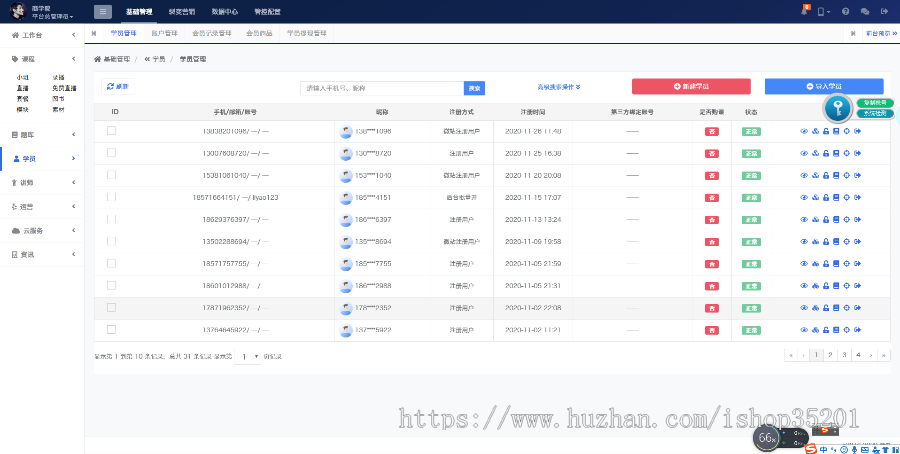Switch to 基础管理 top menu

[x=139, y=11]
